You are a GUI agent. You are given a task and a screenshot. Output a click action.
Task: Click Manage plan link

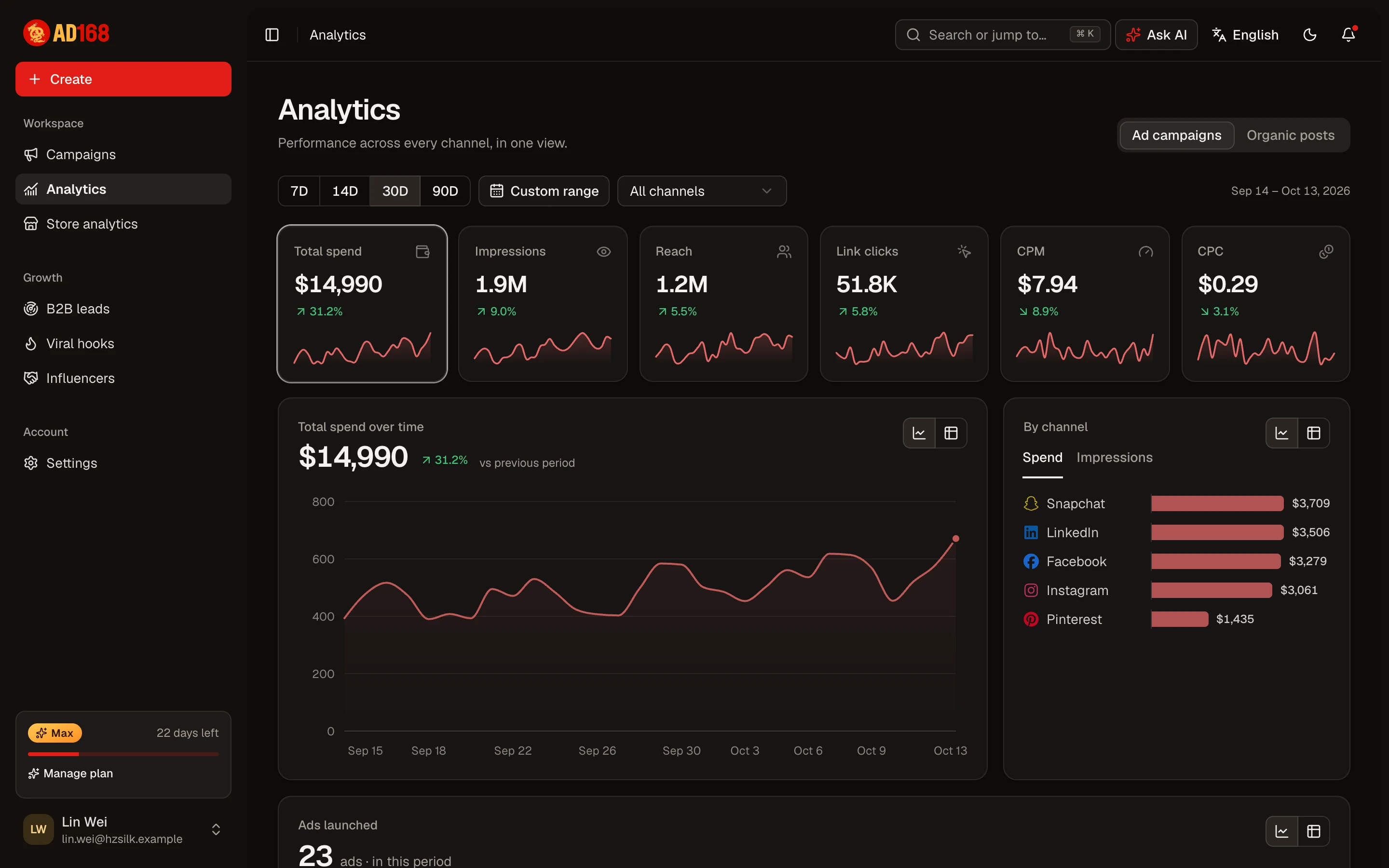[x=70, y=773]
